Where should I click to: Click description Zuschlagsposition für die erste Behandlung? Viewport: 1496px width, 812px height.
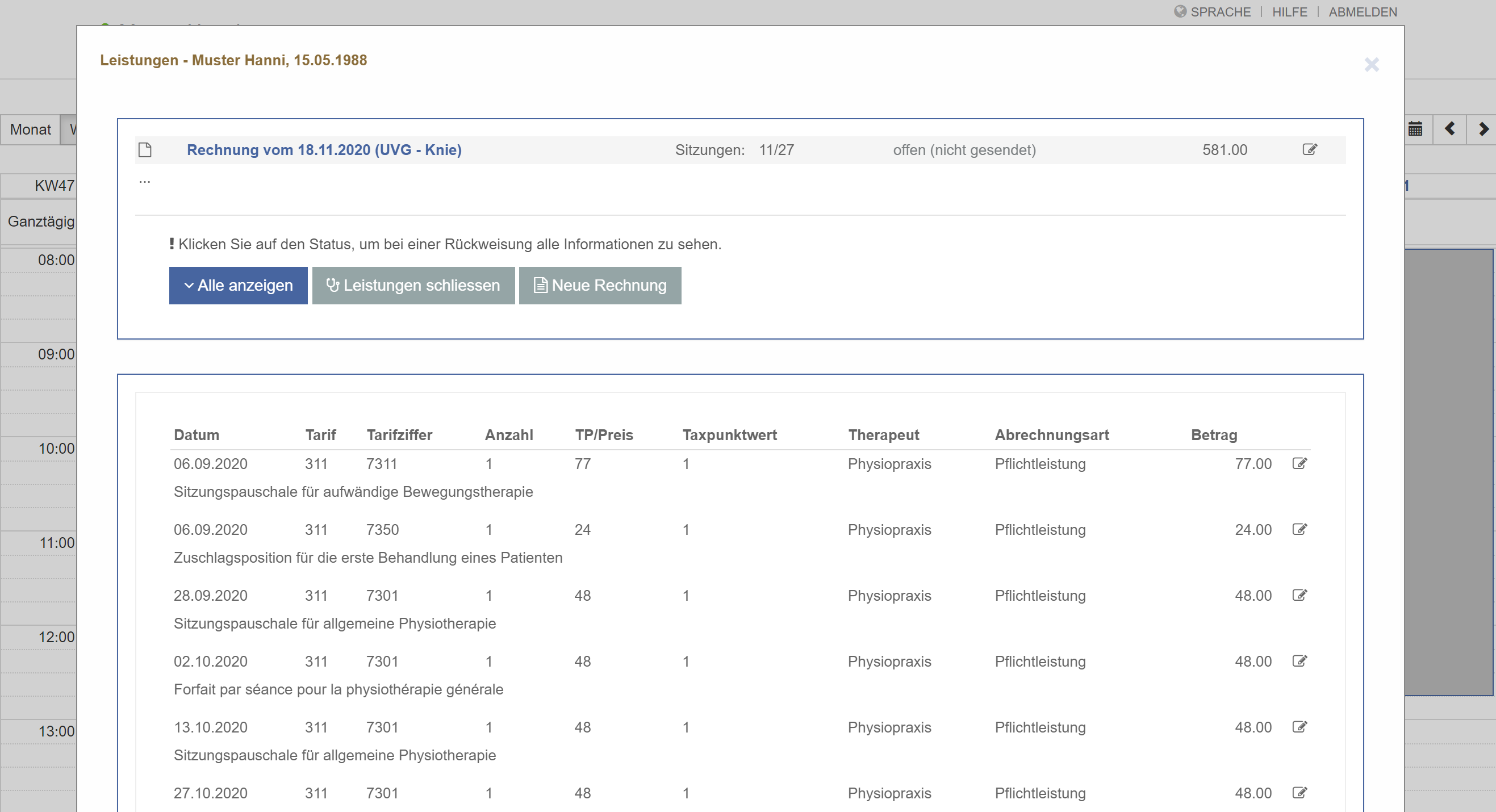point(368,558)
